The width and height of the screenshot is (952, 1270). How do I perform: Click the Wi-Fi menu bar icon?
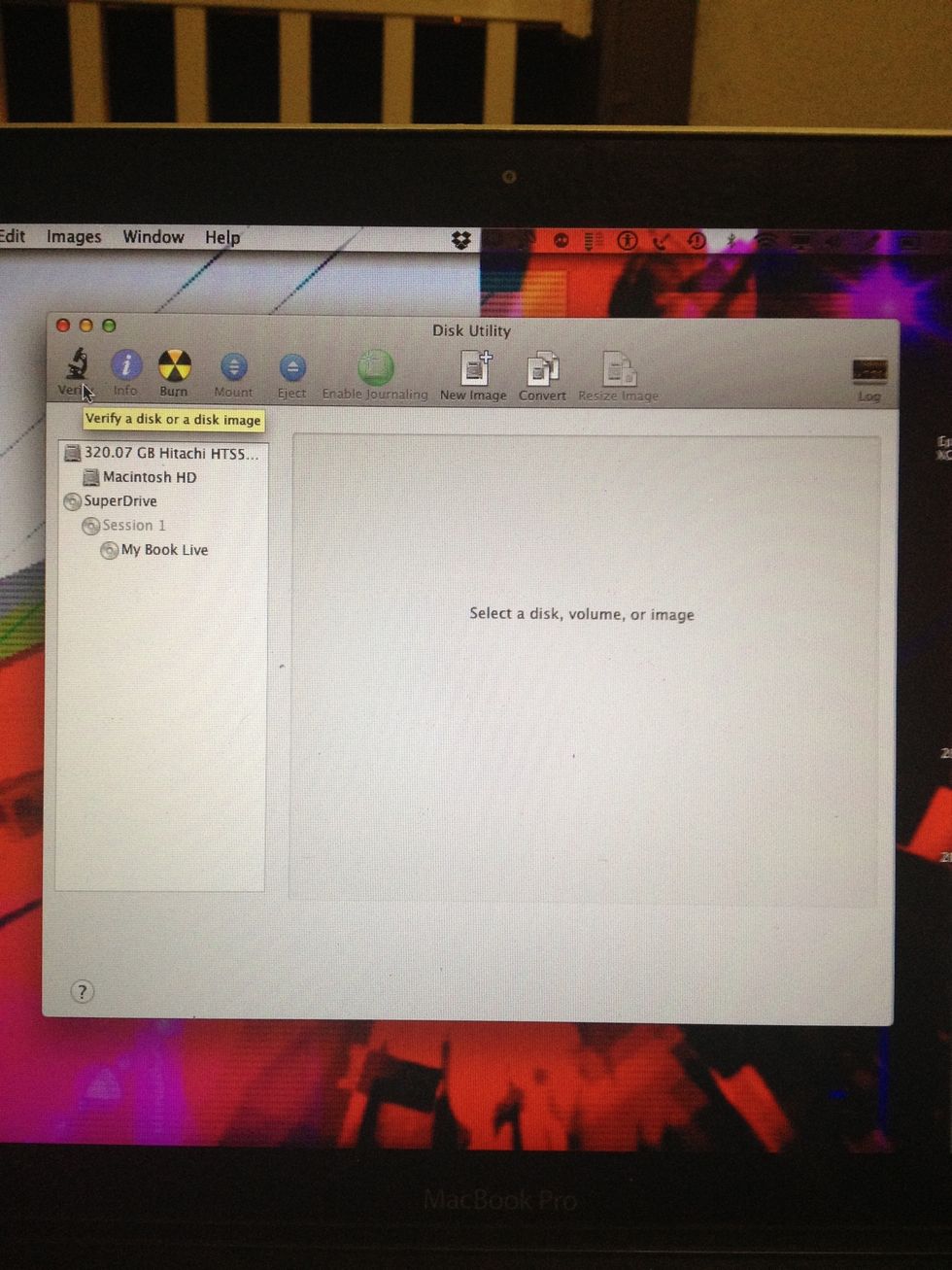coord(766,240)
